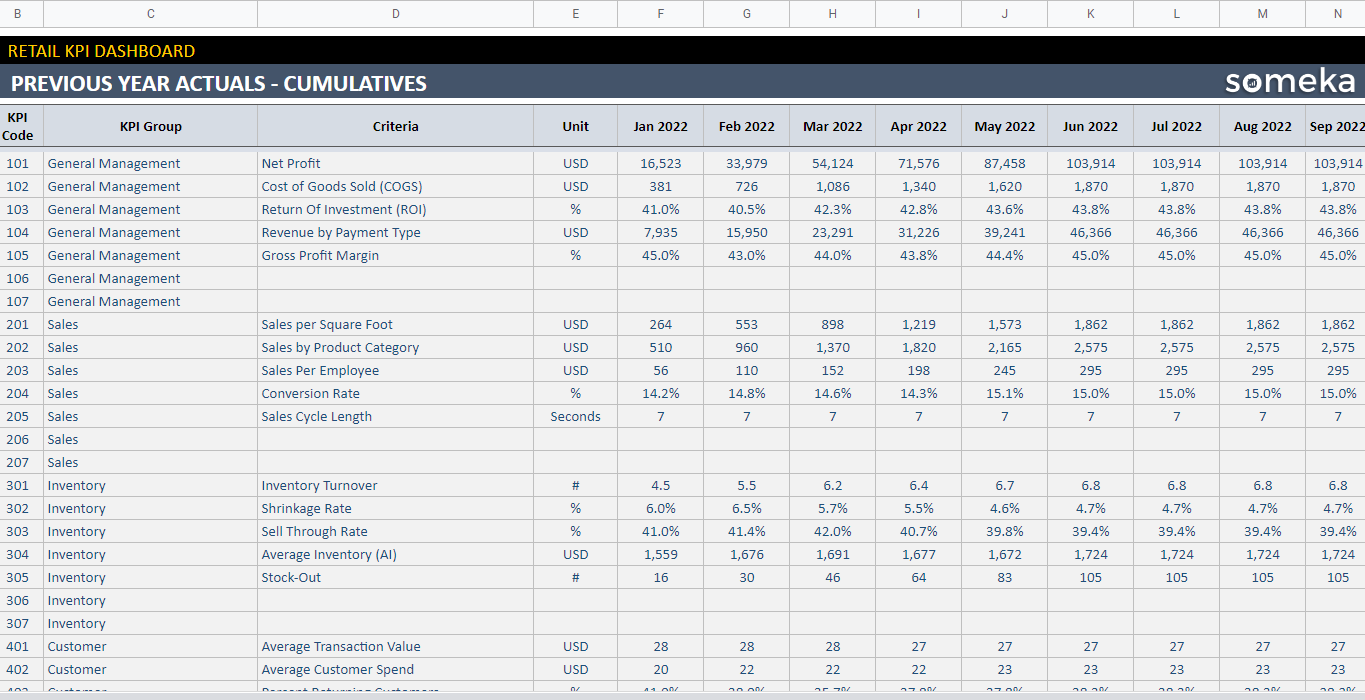Viewport: 1365px width, 700px height.
Task: Click the RETAIL KPI DASHBOARD header text
Action: [x=100, y=50]
